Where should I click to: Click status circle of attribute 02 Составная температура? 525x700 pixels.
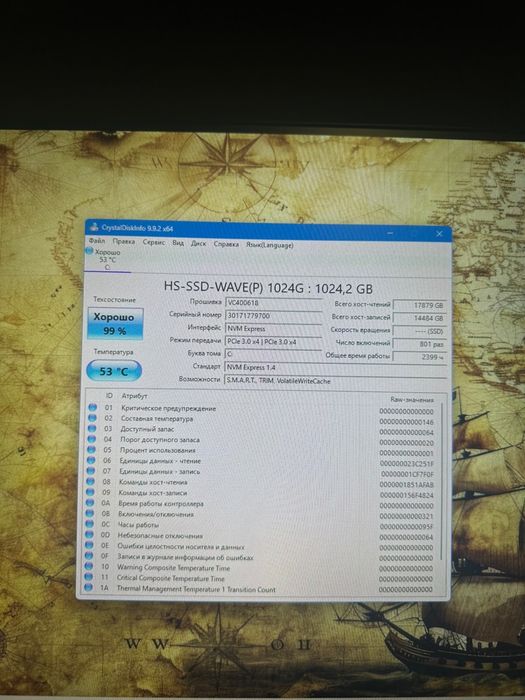[92, 418]
